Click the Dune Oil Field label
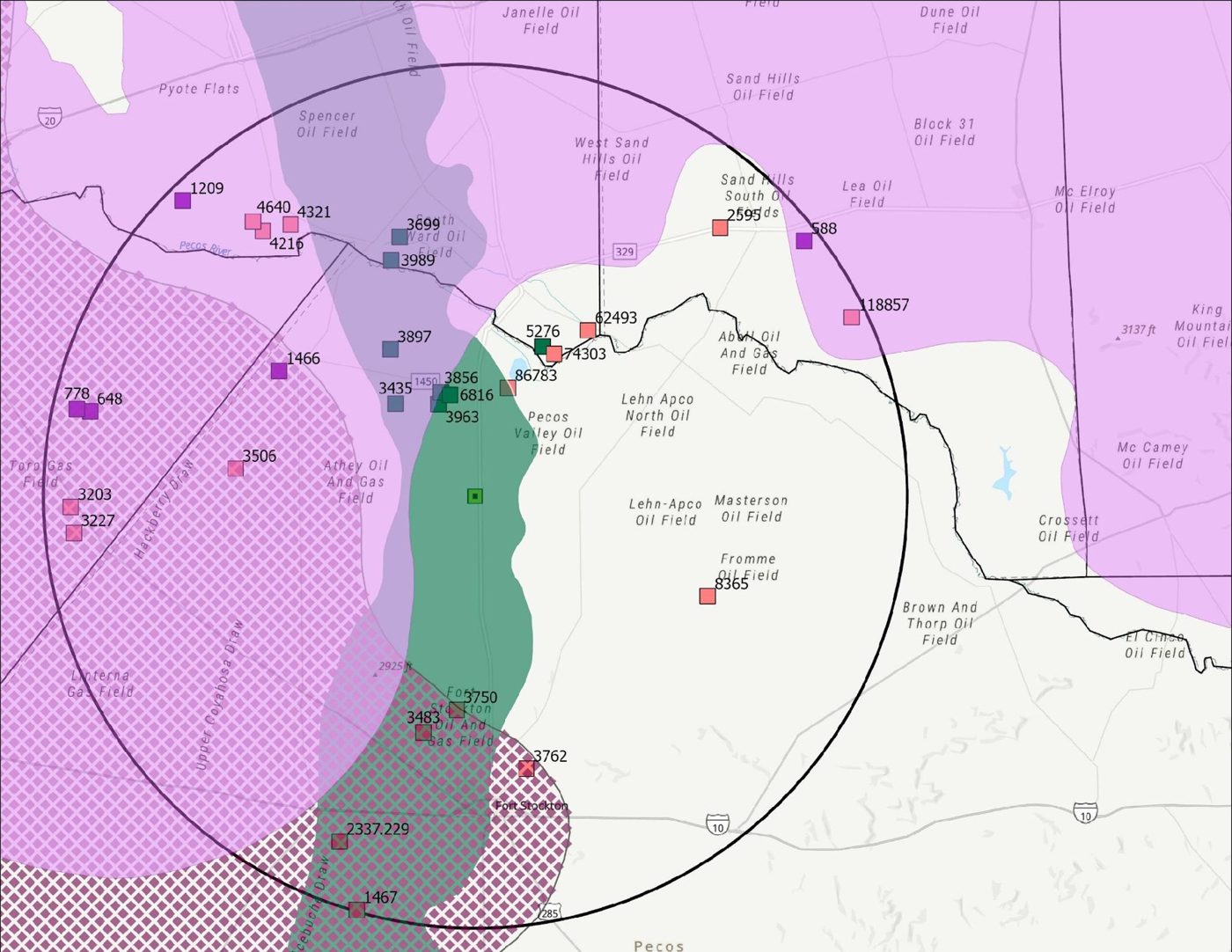Screen dimensions: 1232x952 tap(950, 20)
